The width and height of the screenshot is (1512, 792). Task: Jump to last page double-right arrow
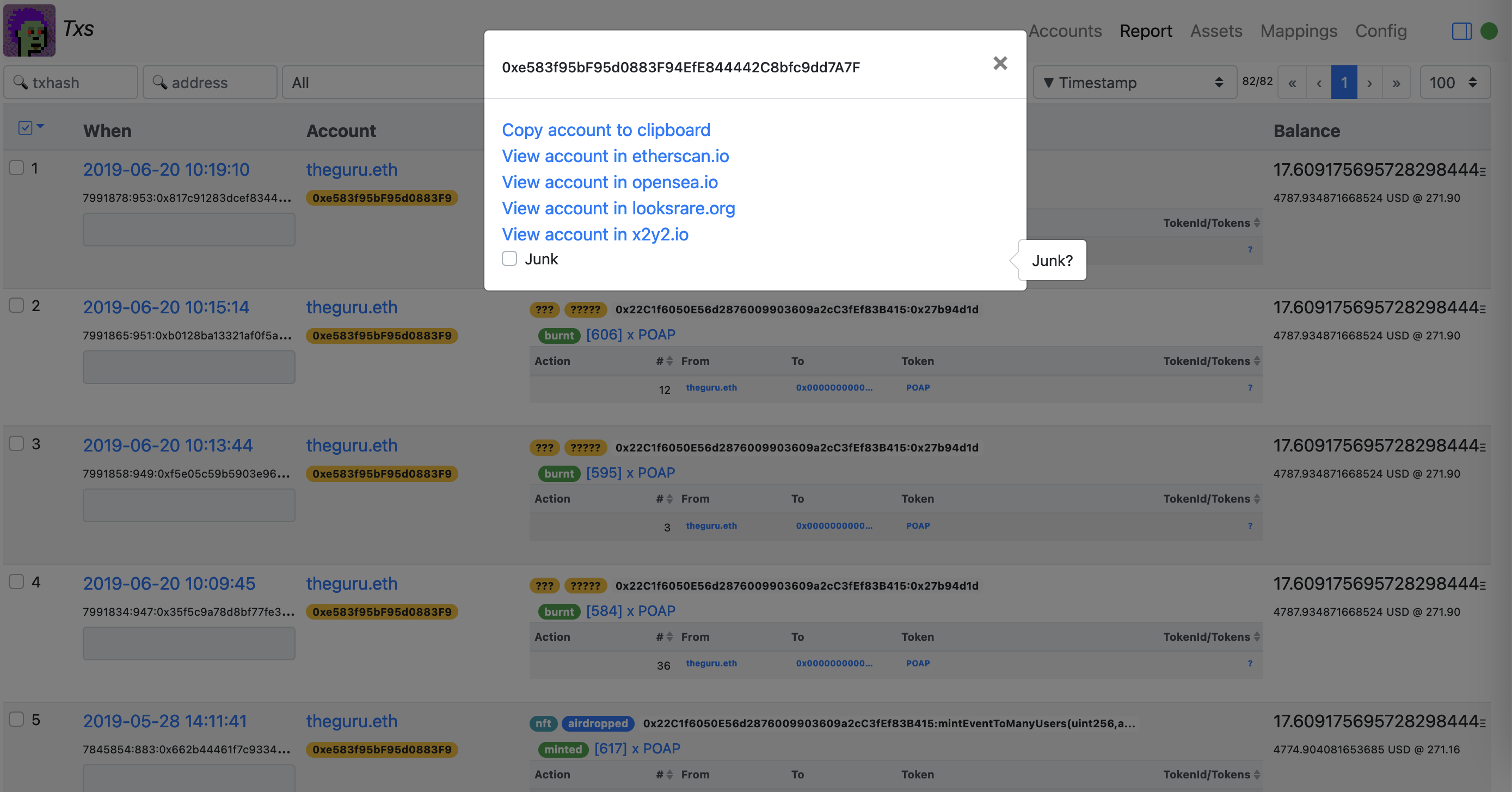coord(1397,83)
